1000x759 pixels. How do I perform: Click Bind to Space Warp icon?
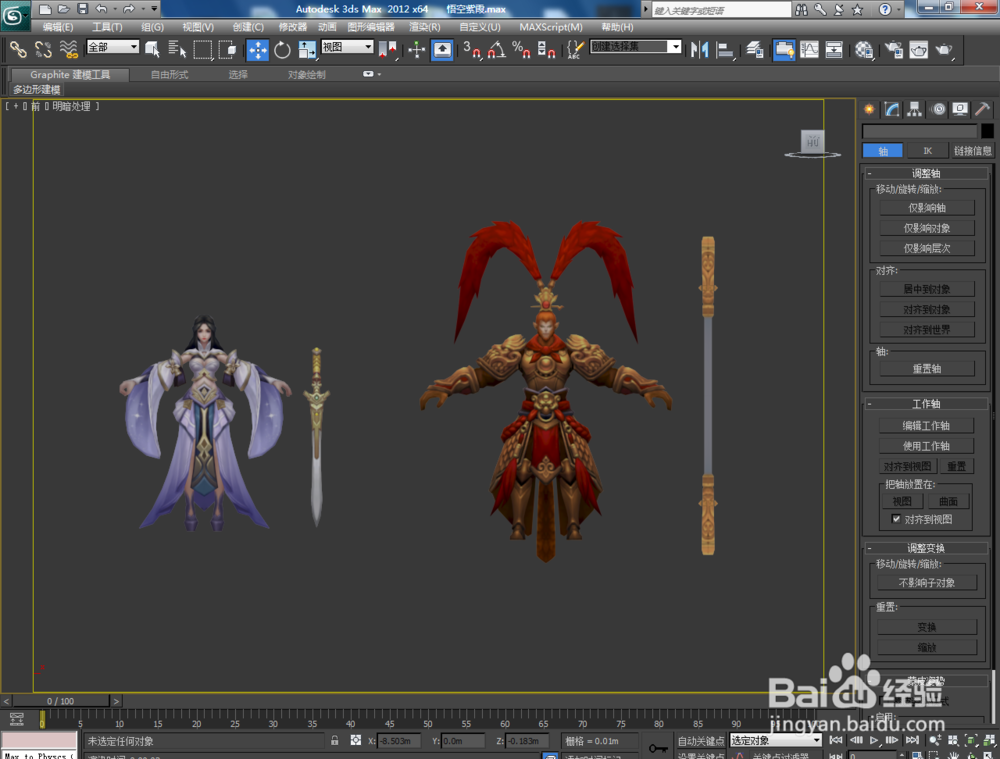(x=68, y=49)
